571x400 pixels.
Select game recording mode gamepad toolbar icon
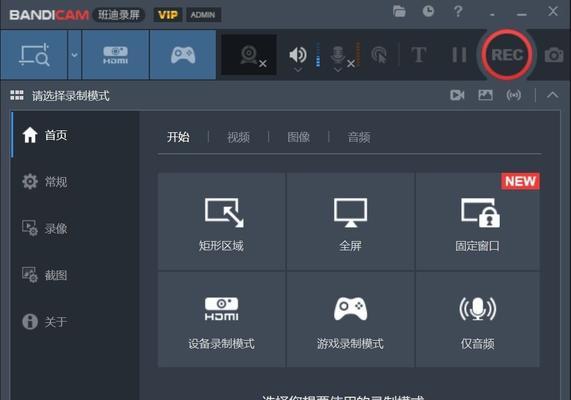(183, 55)
